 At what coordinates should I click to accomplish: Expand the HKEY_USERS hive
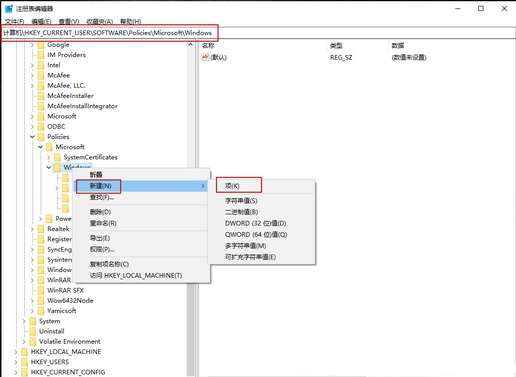[16, 362]
